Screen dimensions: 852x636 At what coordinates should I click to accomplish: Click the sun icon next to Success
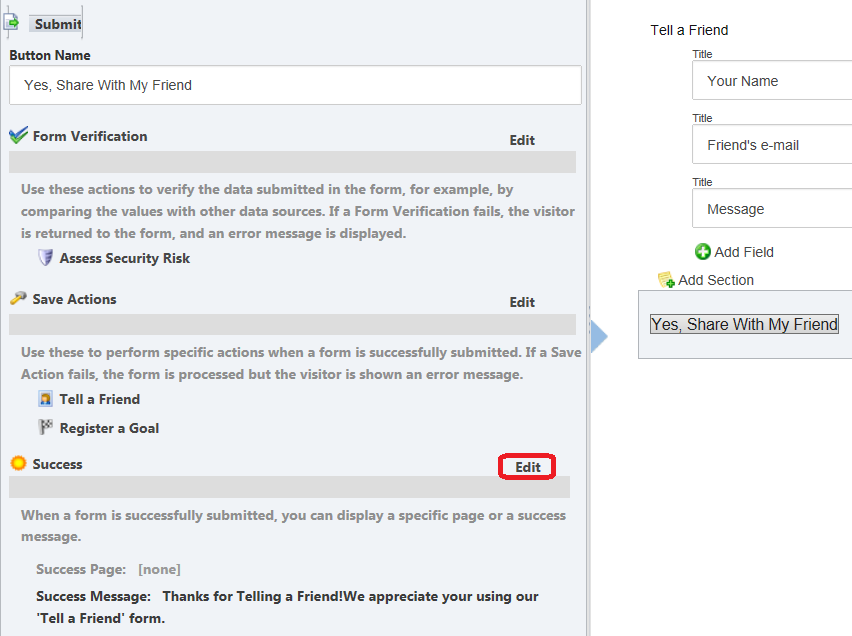[17, 463]
